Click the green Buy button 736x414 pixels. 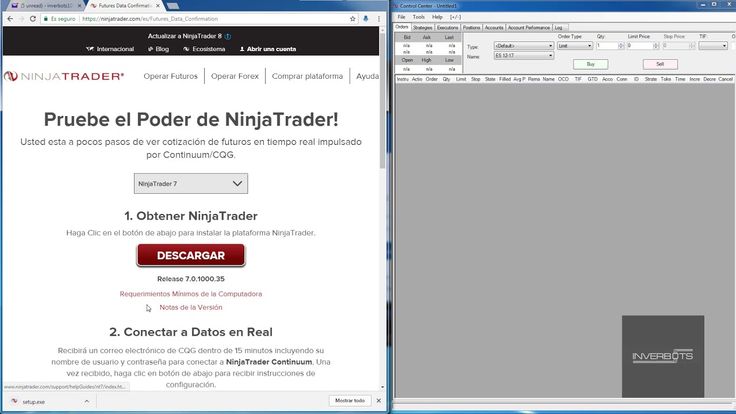590,64
